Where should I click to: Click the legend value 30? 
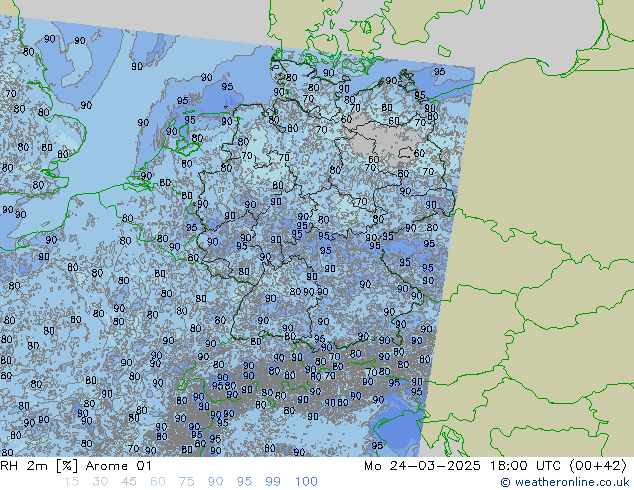pyautogui.click(x=100, y=482)
